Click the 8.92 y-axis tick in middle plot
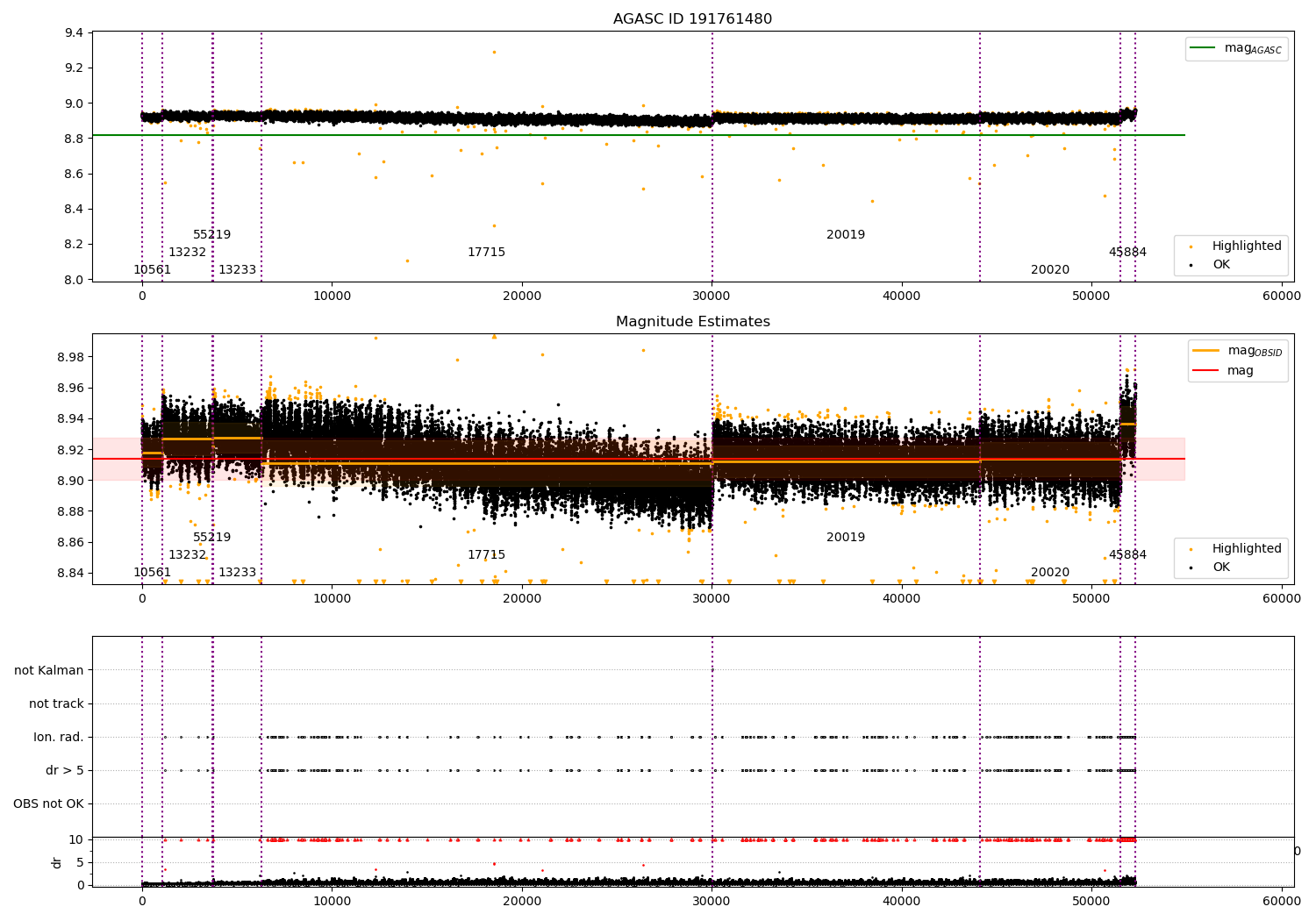1316x921 pixels. [70, 449]
